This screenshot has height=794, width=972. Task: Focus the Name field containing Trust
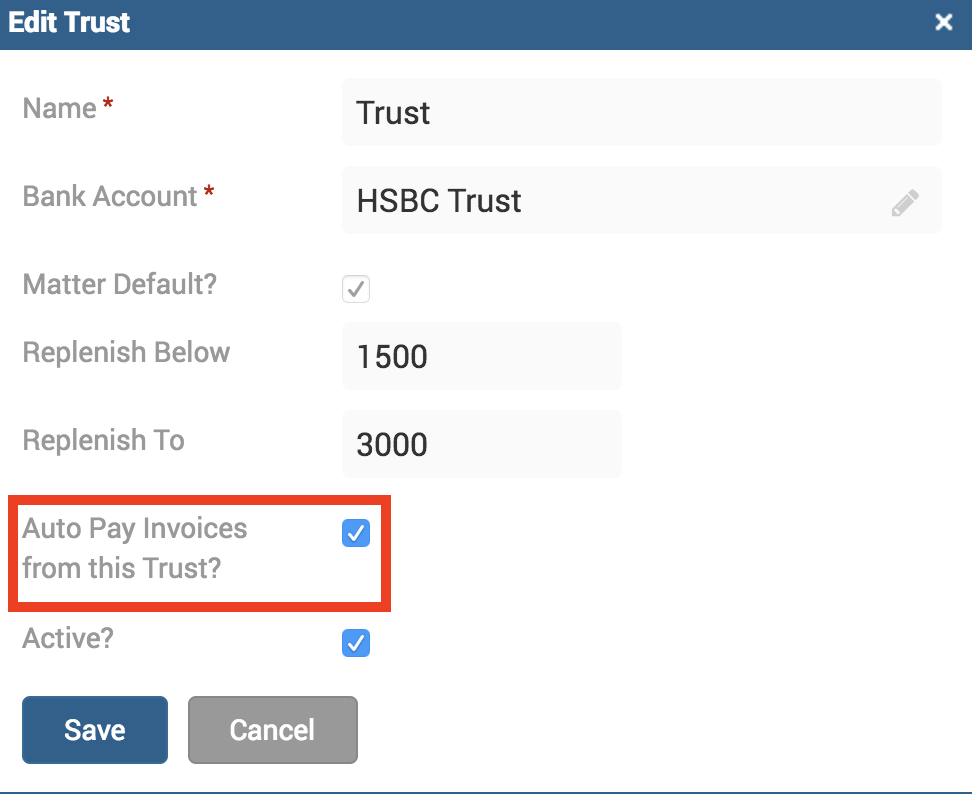click(641, 112)
